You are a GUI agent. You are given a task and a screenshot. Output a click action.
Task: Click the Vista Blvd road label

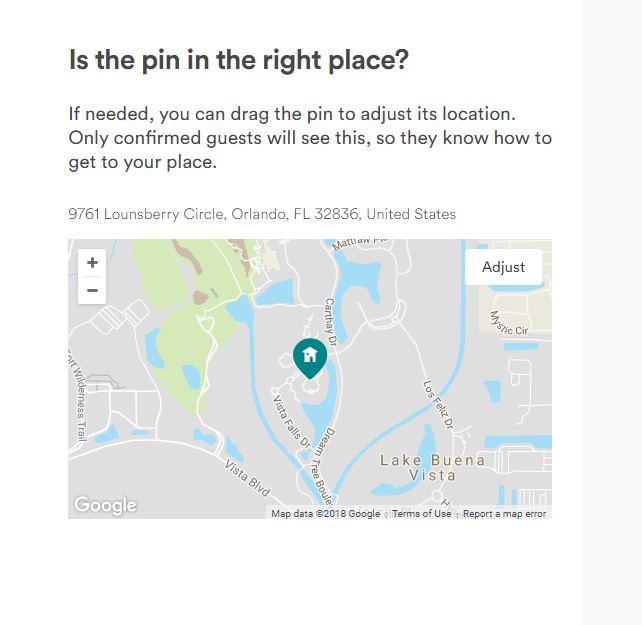click(x=247, y=478)
